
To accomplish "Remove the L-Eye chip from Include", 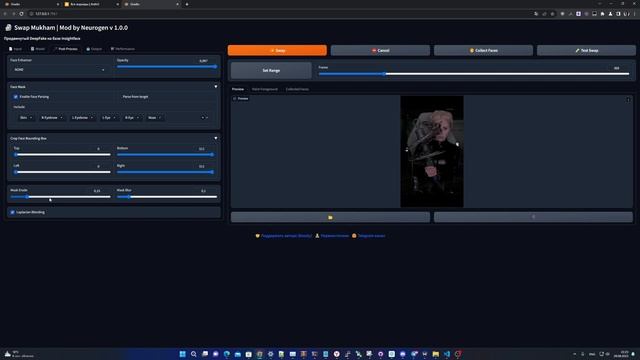I will (114, 118).
